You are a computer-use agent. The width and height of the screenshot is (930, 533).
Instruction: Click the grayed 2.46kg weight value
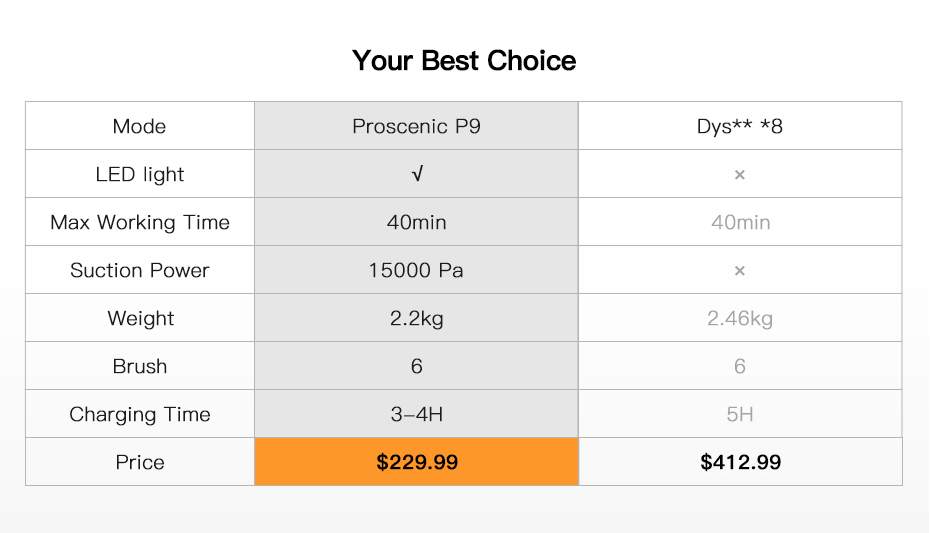[x=740, y=319]
